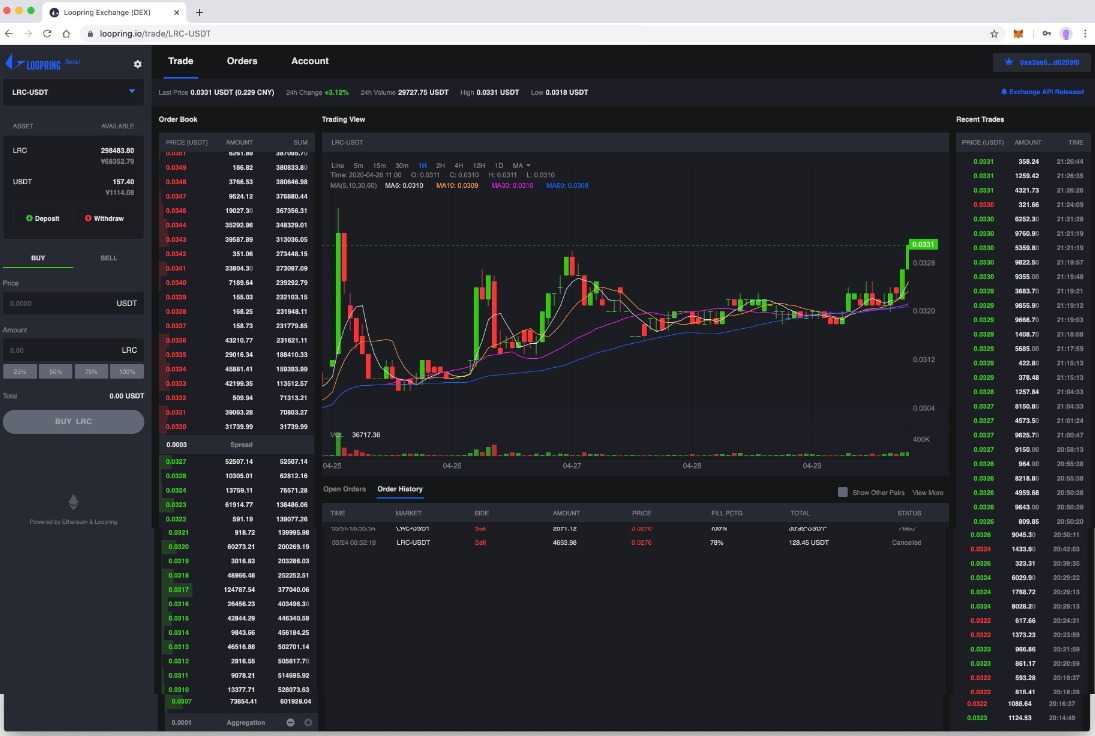Set amount to 25% of balance
Image resolution: width=1095 pixels, height=736 pixels.
point(20,371)
